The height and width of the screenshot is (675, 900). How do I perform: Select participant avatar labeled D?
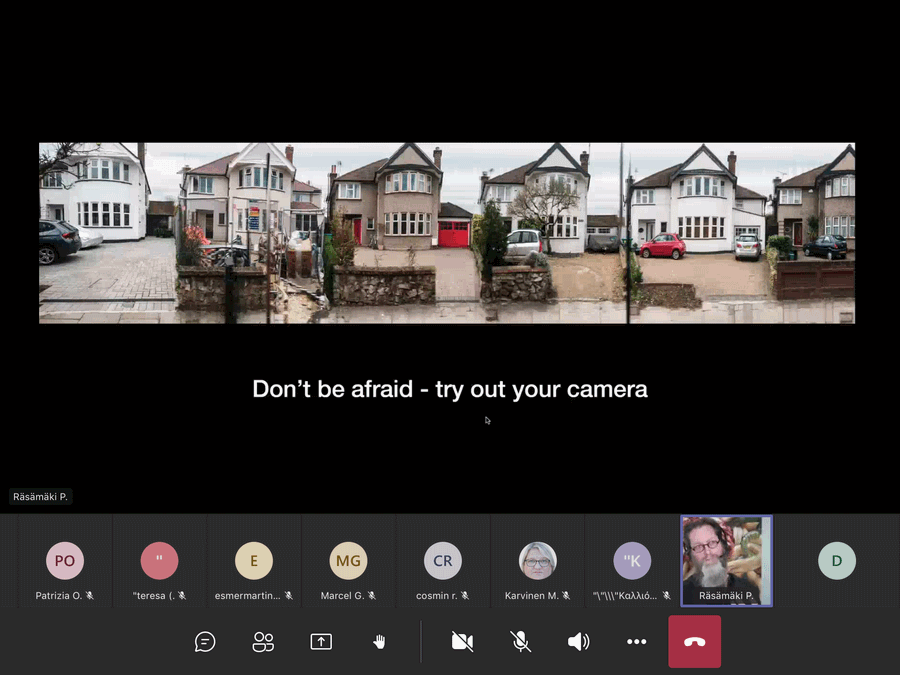(x=837, y=561)
